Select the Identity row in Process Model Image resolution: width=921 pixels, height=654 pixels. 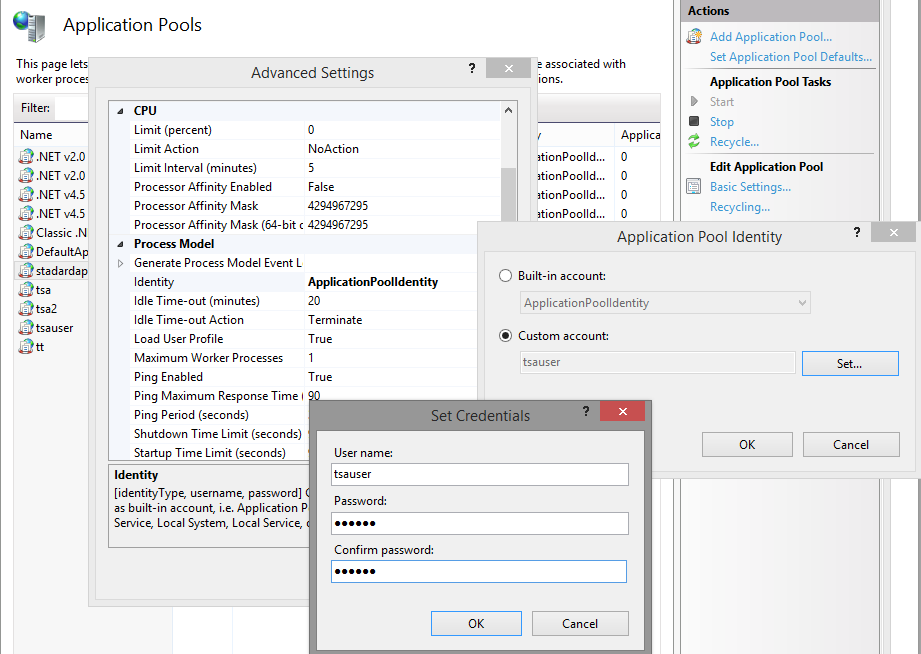tap(303, 282)
